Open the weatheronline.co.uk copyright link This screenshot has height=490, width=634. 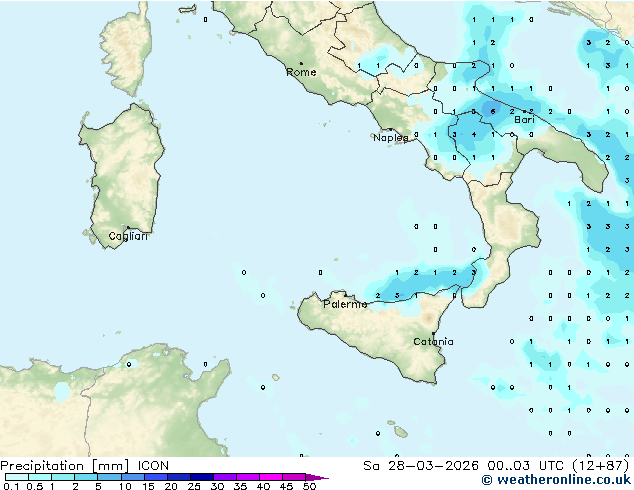(x=556, y=480)
